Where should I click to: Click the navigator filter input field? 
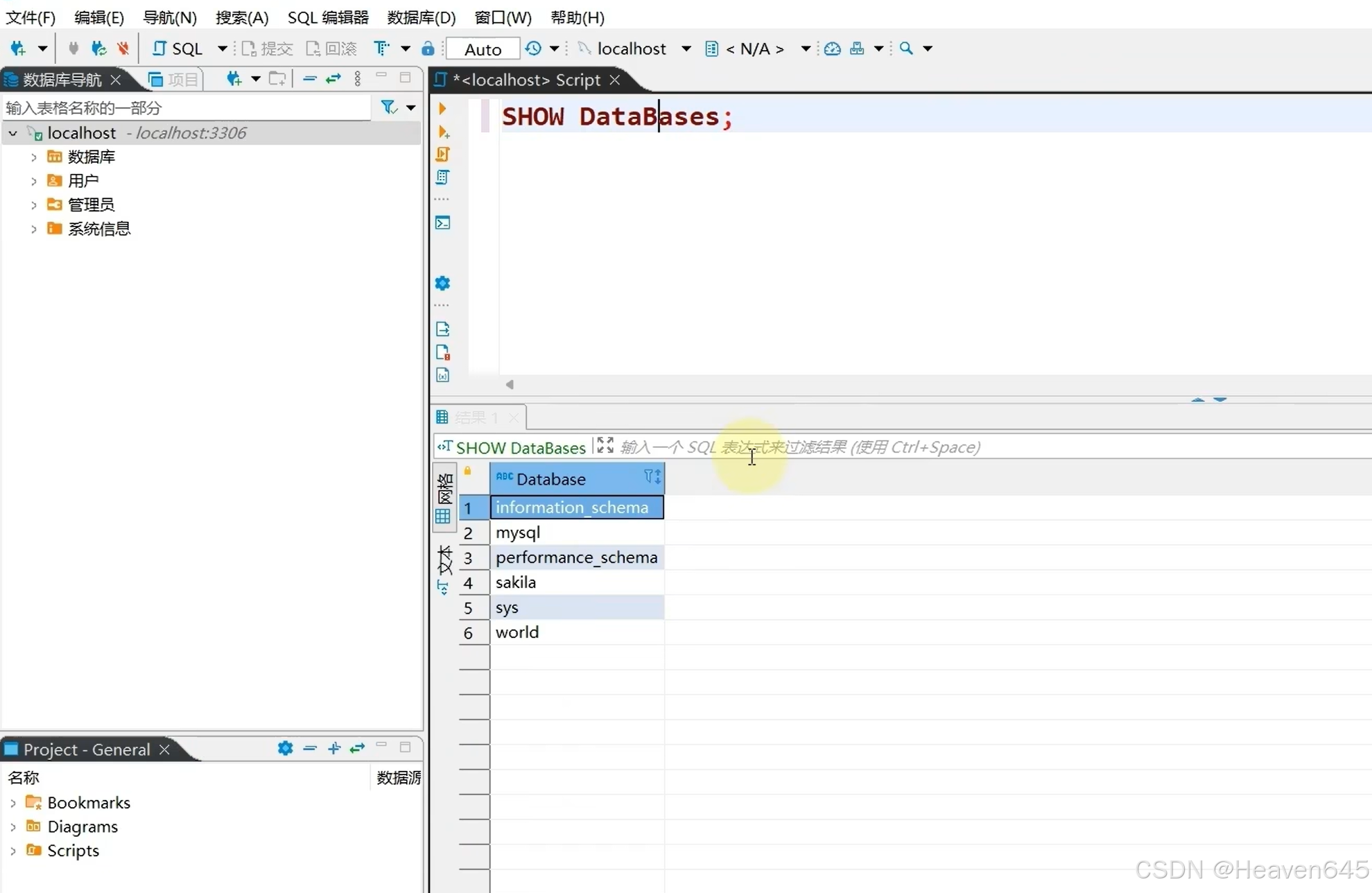click(x=187, y=107)
